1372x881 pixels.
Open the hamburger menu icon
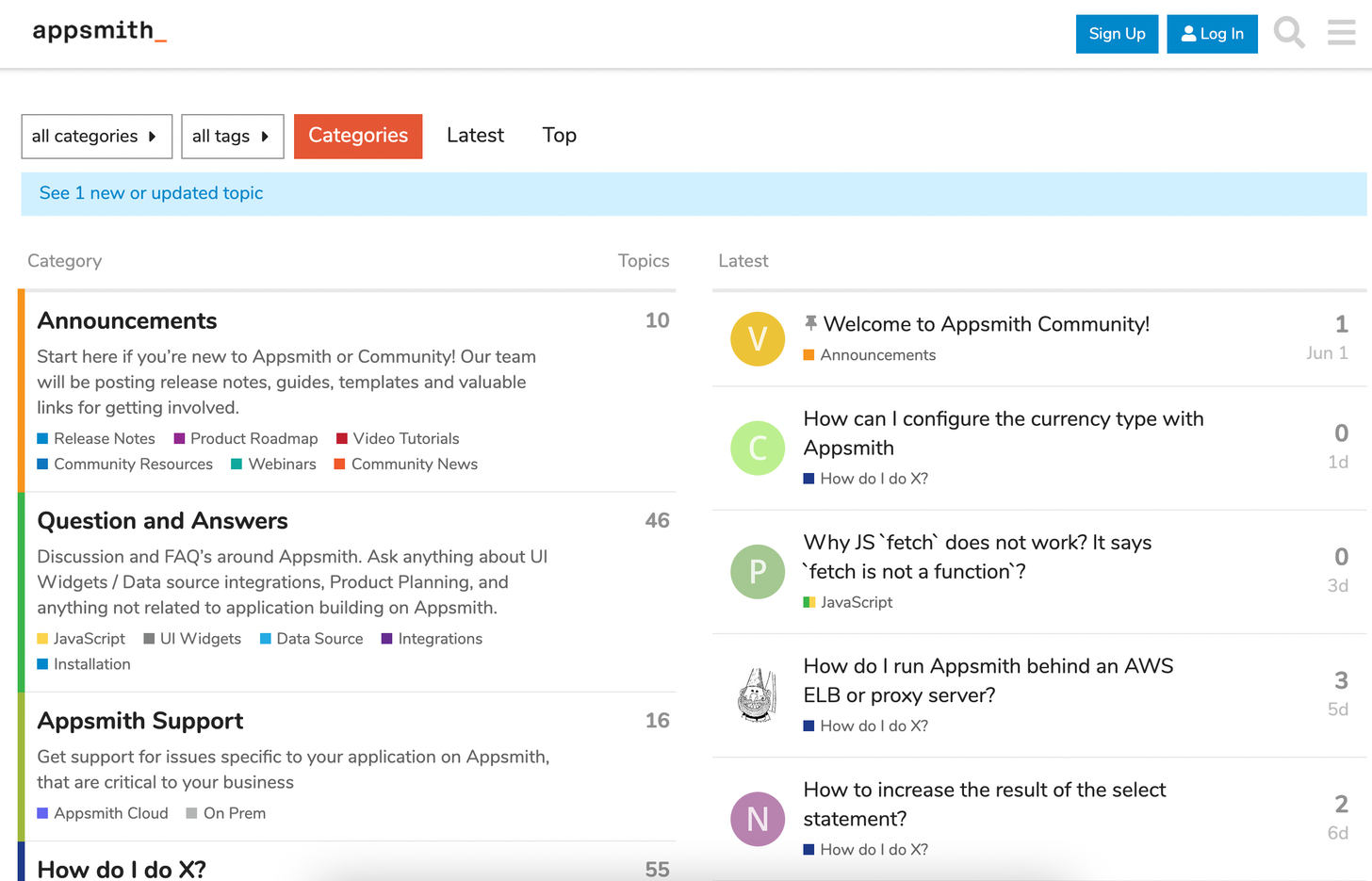point(1341,33)
